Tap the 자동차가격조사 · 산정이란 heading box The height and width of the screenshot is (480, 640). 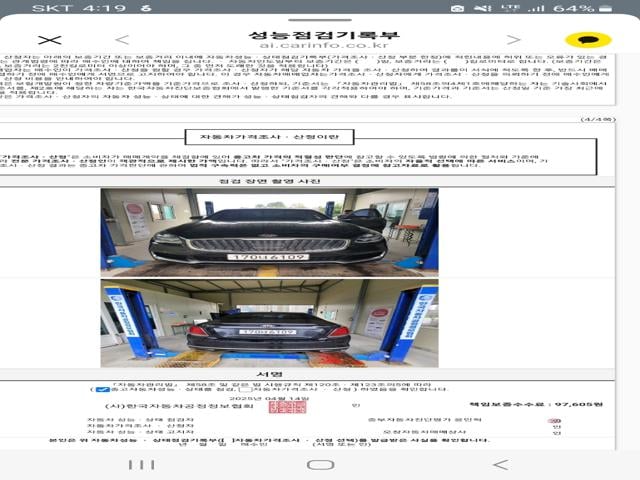click(x=268, y=136)
